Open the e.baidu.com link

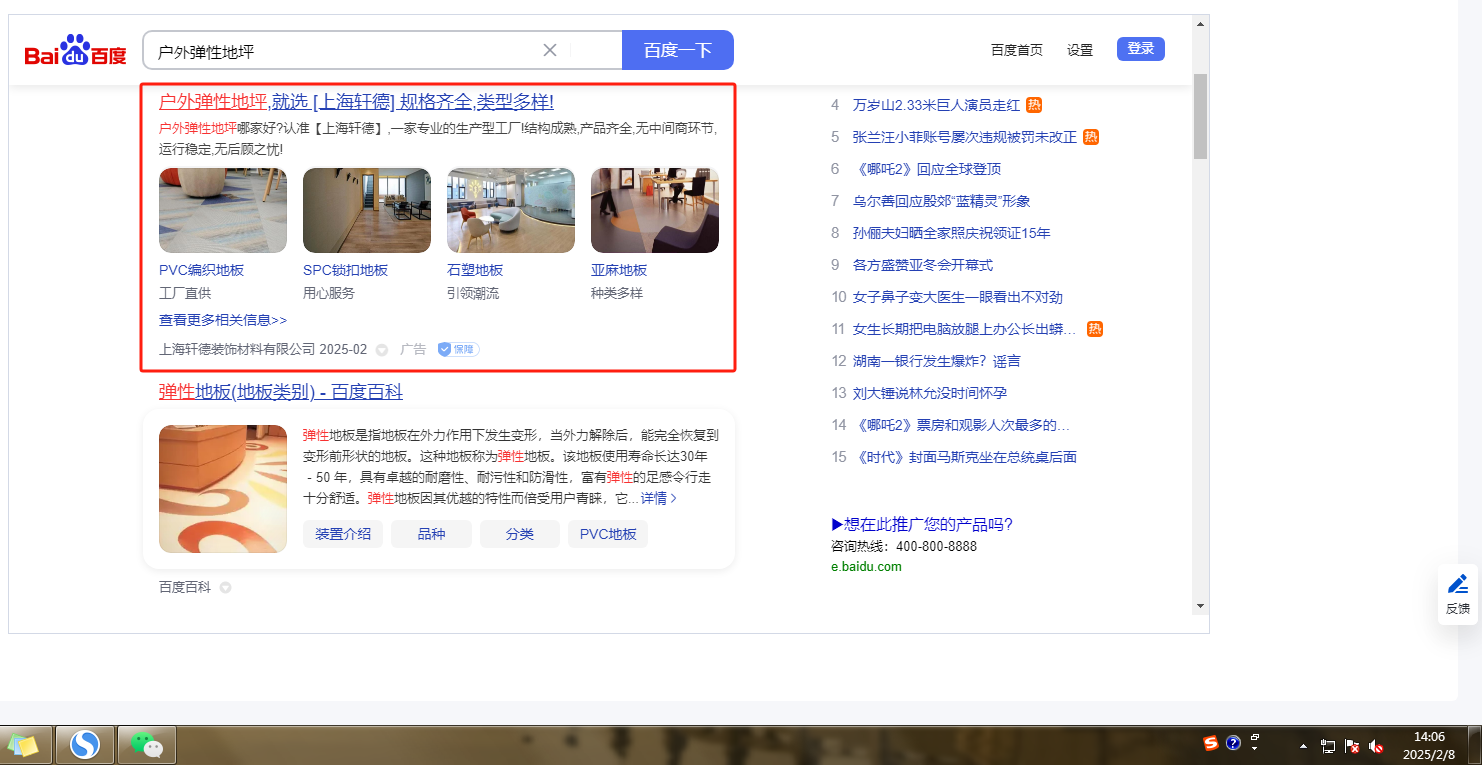pos(866,567)
